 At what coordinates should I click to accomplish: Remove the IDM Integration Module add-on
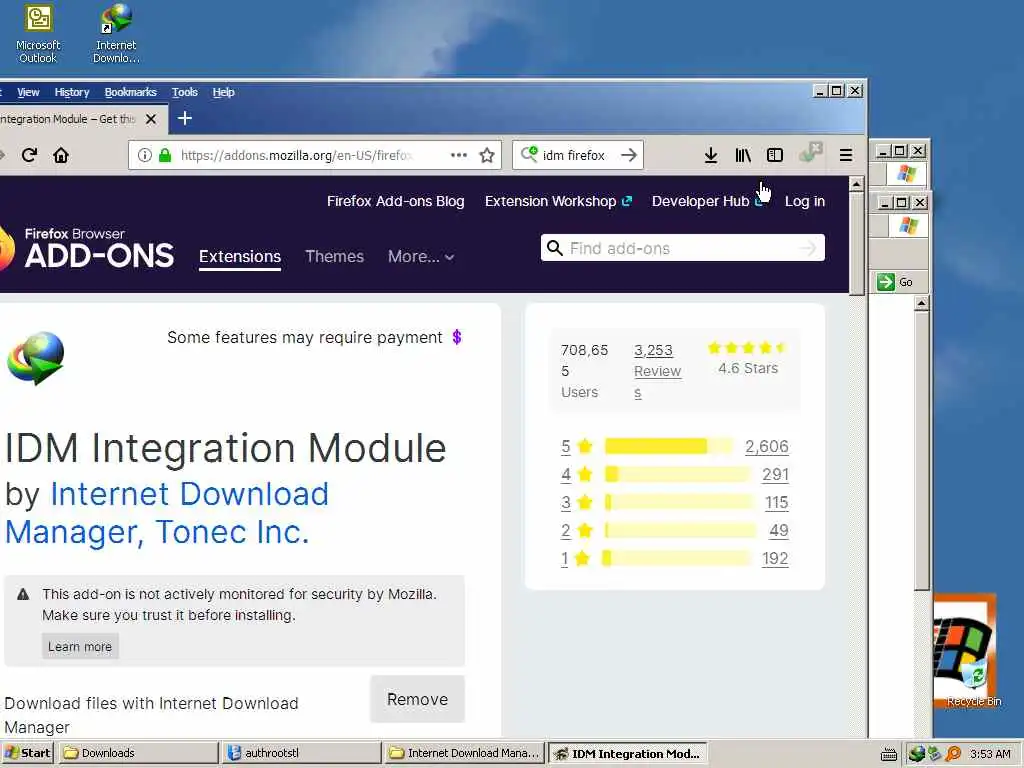pos(417,699)
